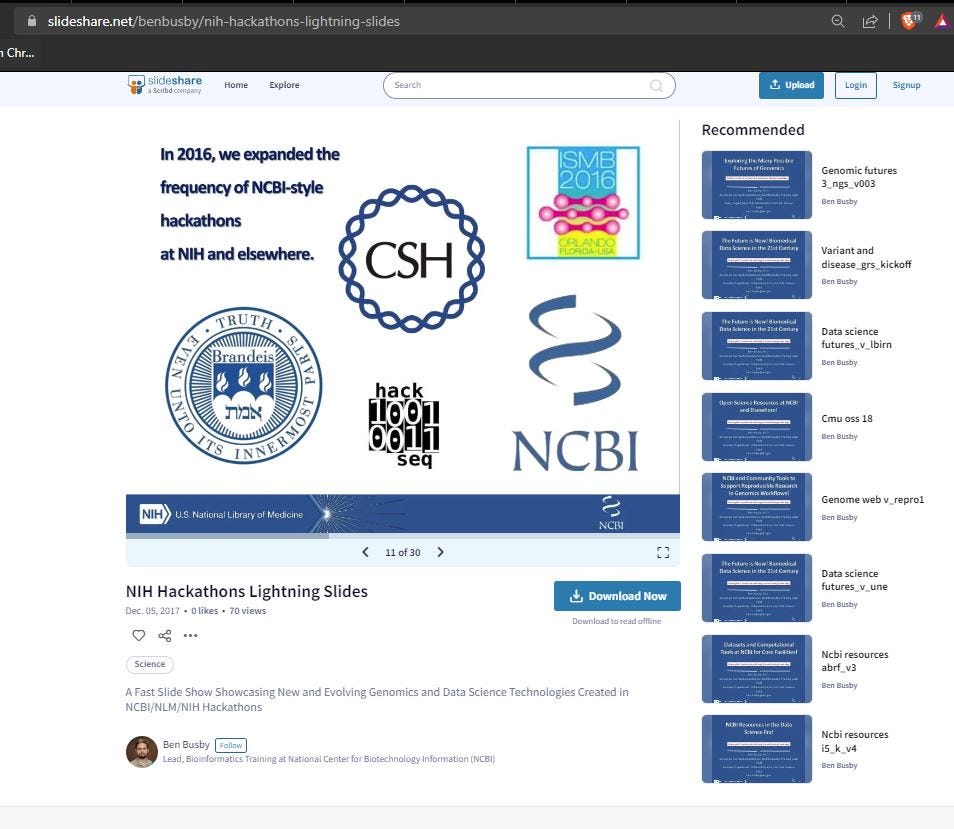
Task: Click the Upload button
Action: [x=791, y=85]
